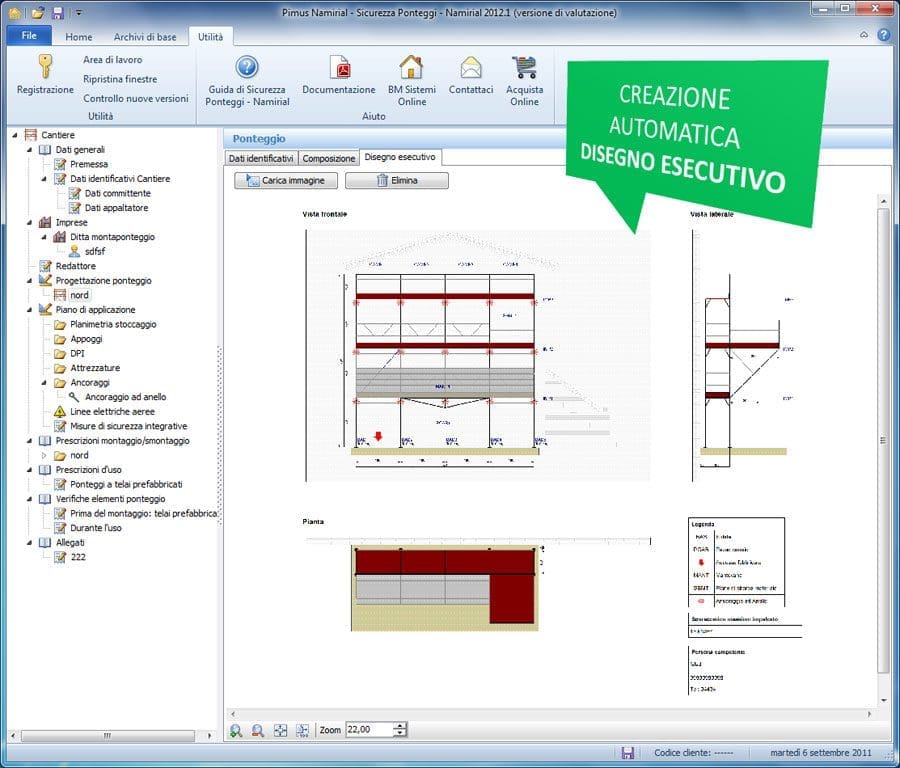Select DPI folder in the tree
Image resolution: width=900 pixels, height=768 pixels.
(77, 354)
